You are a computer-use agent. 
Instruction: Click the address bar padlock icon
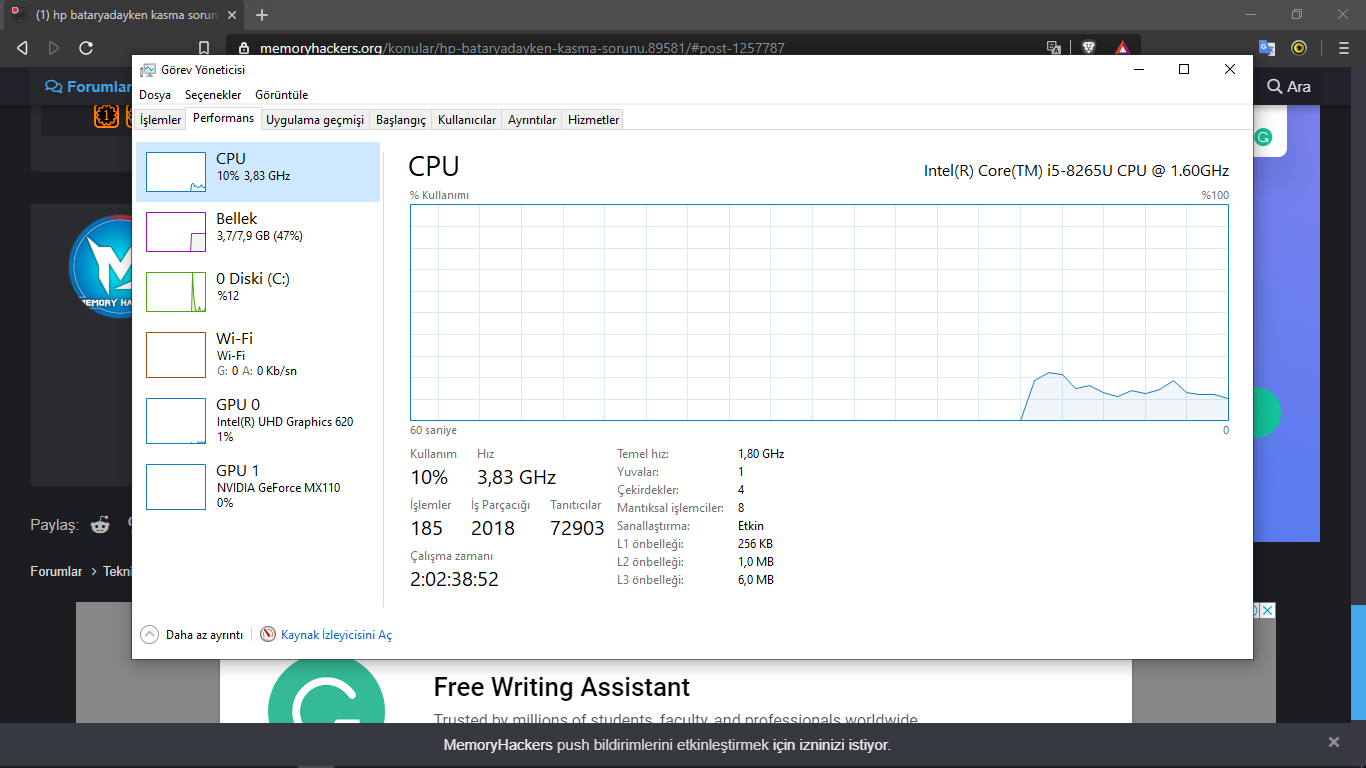[x=244, y=48]
